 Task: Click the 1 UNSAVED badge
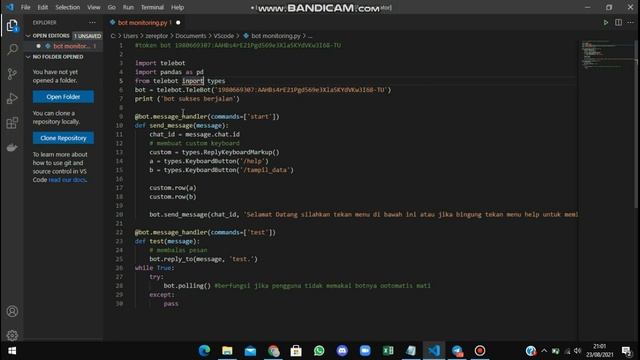87,36
